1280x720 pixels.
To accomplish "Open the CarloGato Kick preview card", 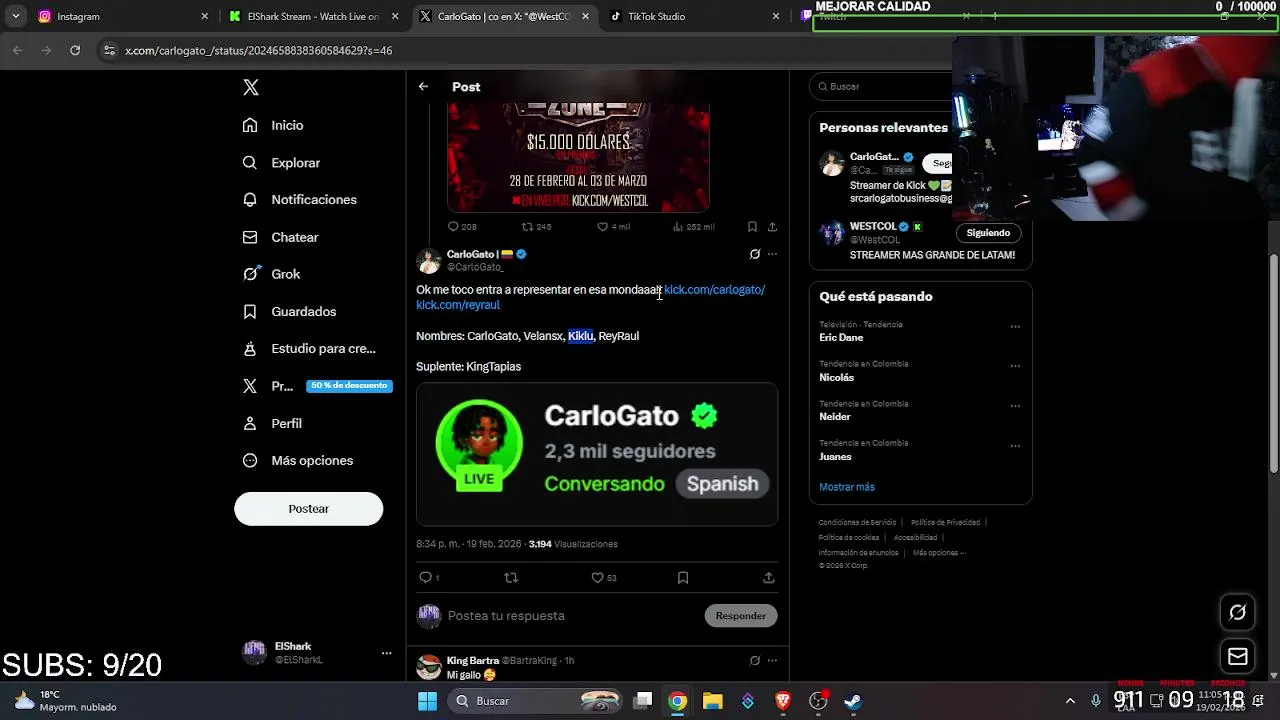I will click(597, 454).
